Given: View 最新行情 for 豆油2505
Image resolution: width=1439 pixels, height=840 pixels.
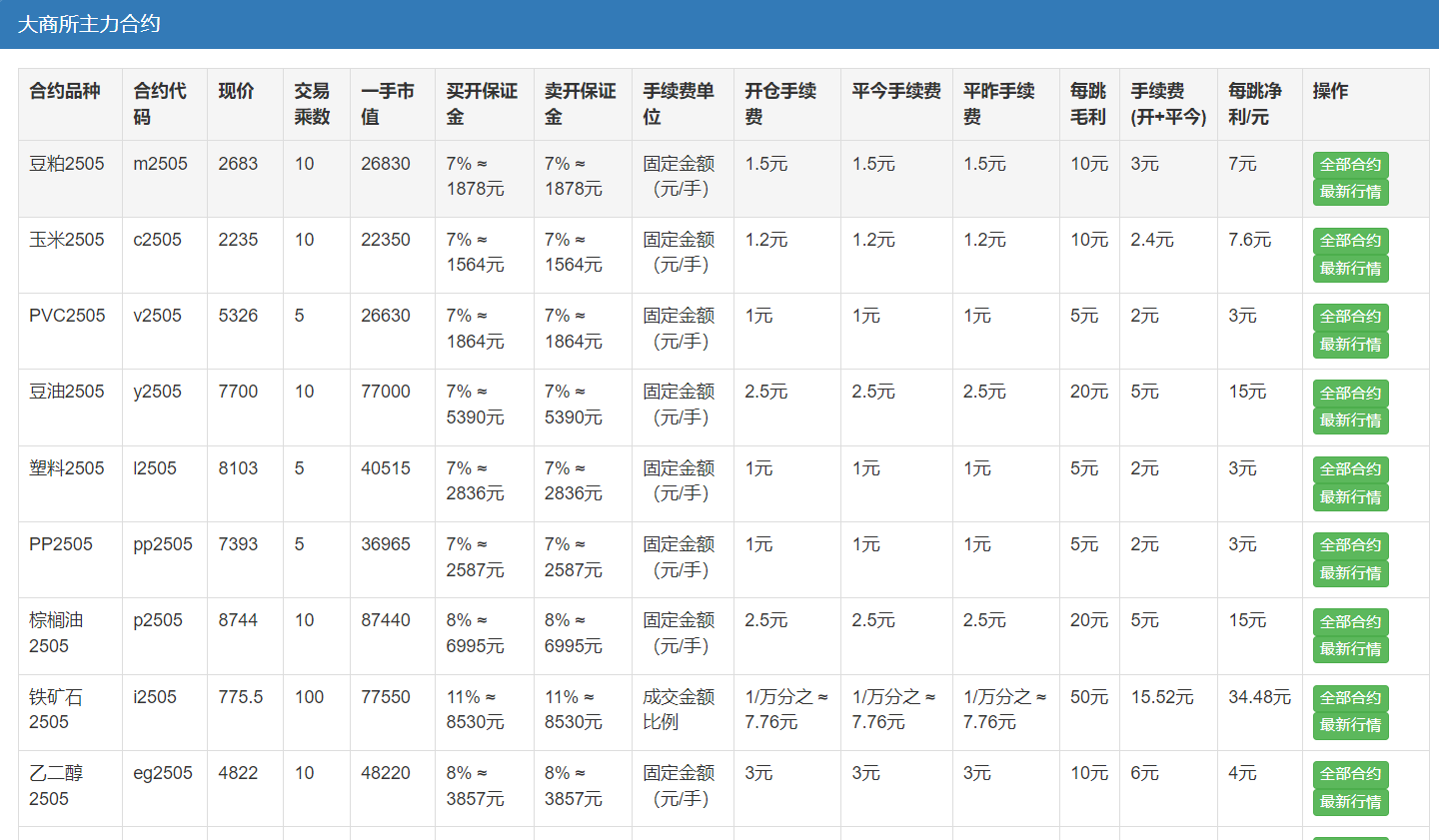Looking at the screenshot, I should (1350, 420).
